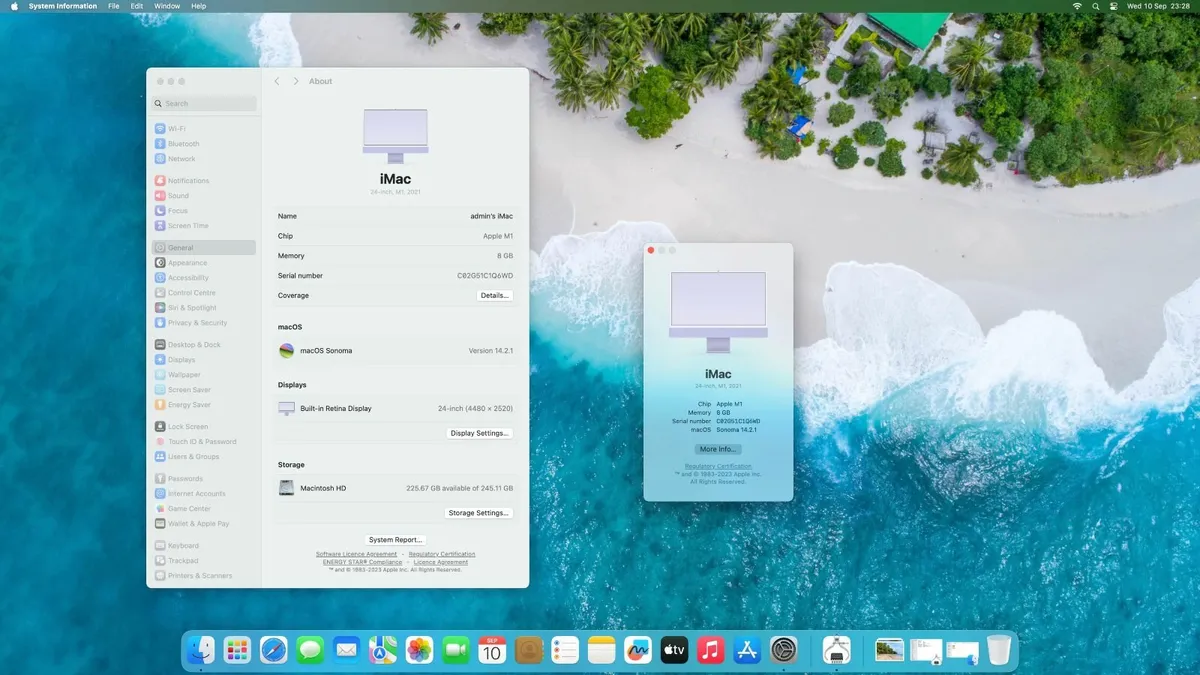Click More Info… in the small iMac window
This screenshot has height=675, width=1200.
click(x=718, y=450)
